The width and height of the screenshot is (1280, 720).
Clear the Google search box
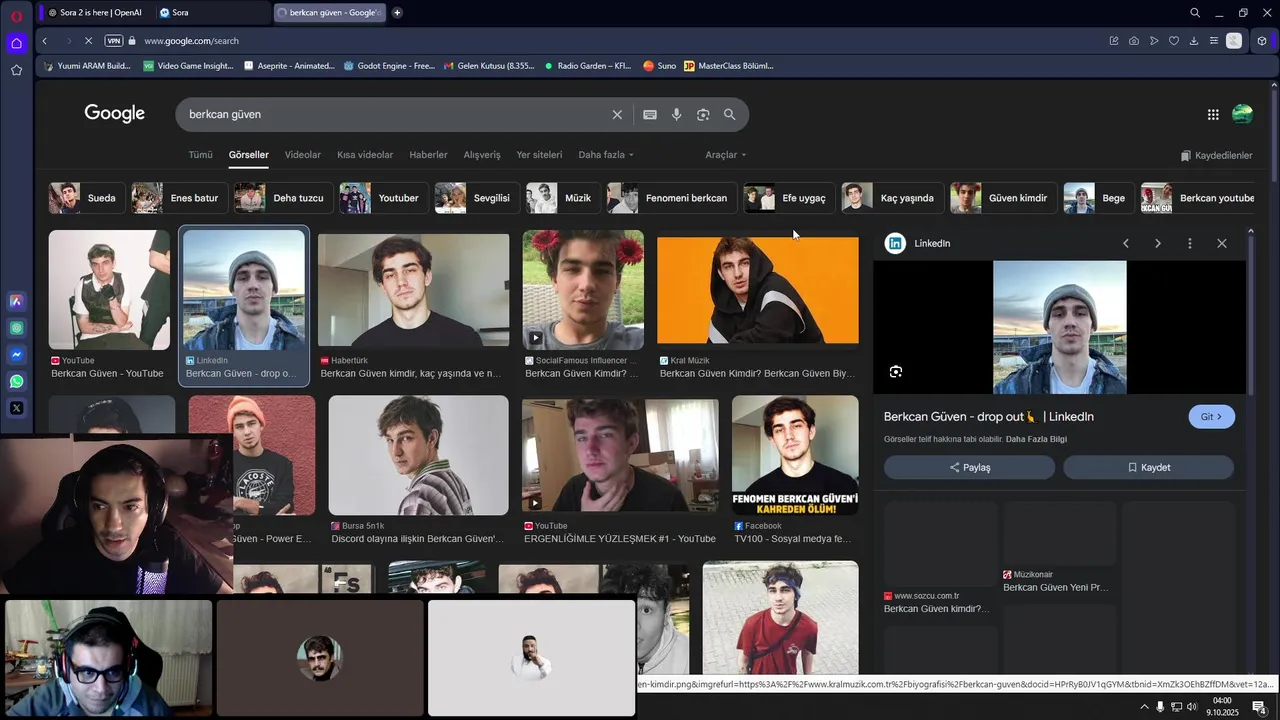pyautogui.click(x=617, y=115)
